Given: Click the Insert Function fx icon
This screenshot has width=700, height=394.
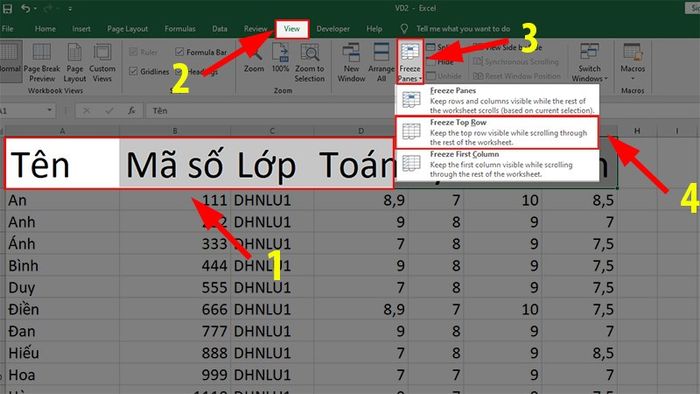Looking at the screenshot, I should click(131, 111).
